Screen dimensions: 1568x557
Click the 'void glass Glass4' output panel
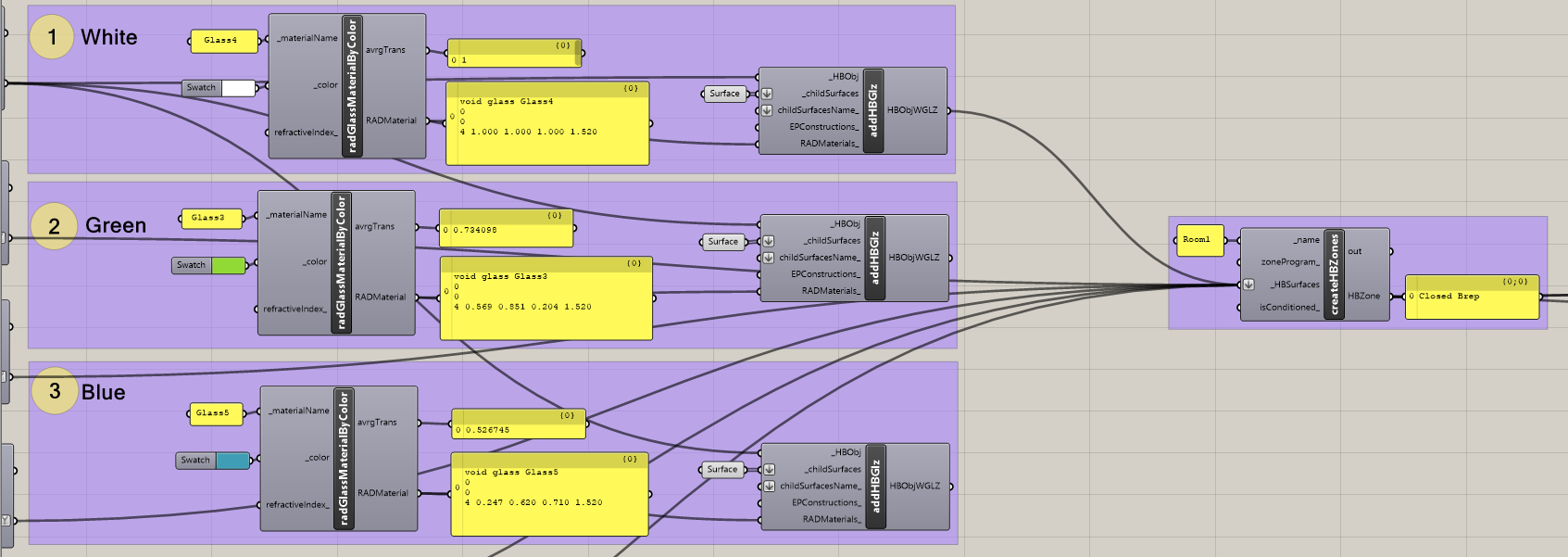click(x=547, y=123)
